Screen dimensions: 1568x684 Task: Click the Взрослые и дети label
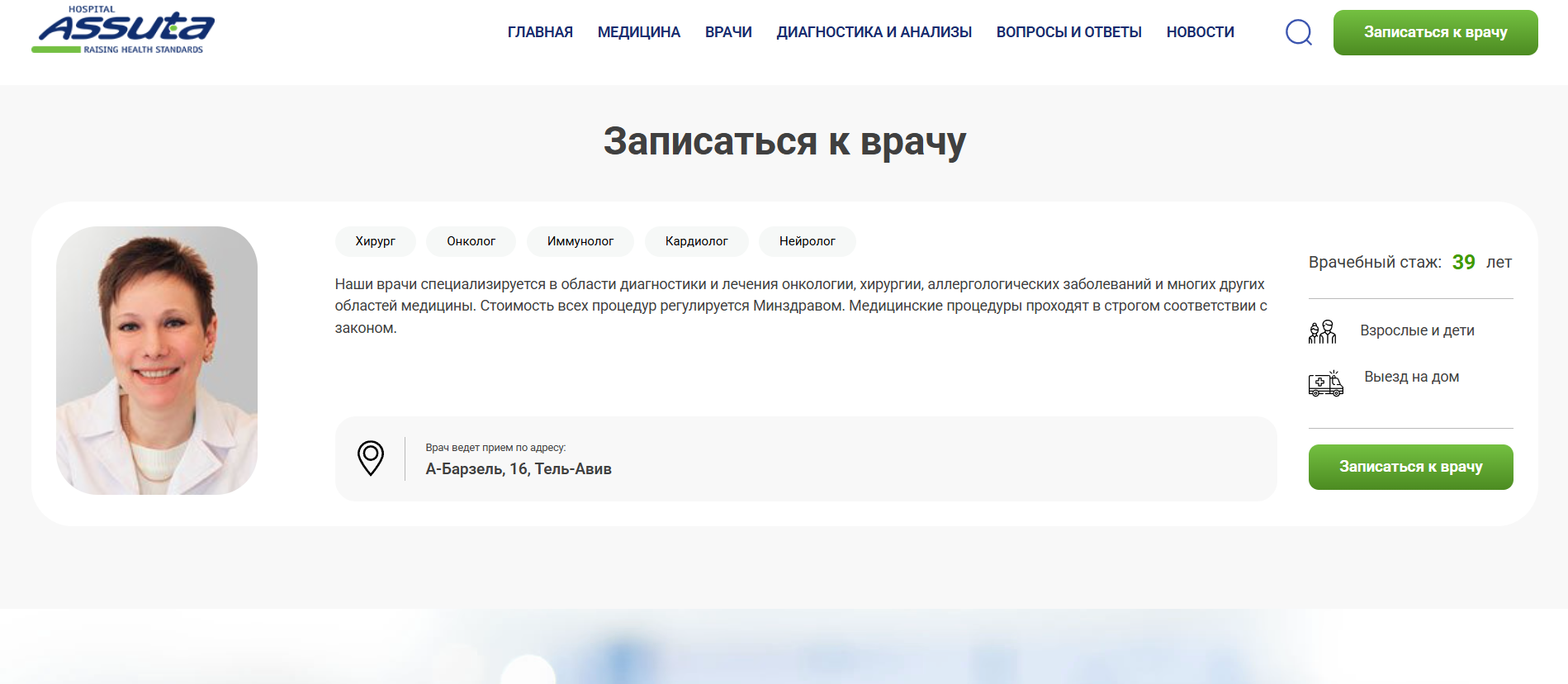coord(1418,330)
